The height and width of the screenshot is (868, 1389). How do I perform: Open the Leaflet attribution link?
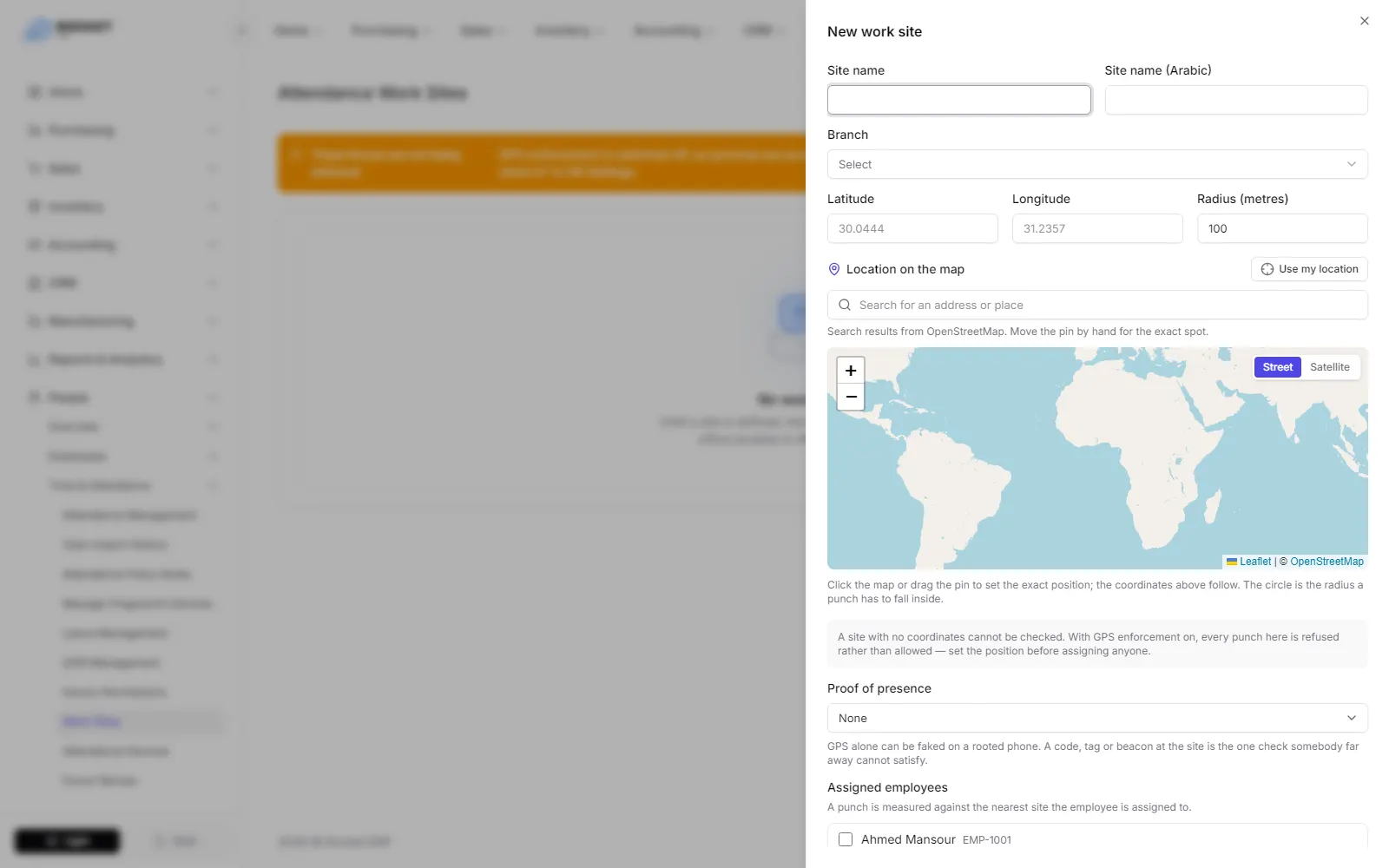click(1254, 562)
